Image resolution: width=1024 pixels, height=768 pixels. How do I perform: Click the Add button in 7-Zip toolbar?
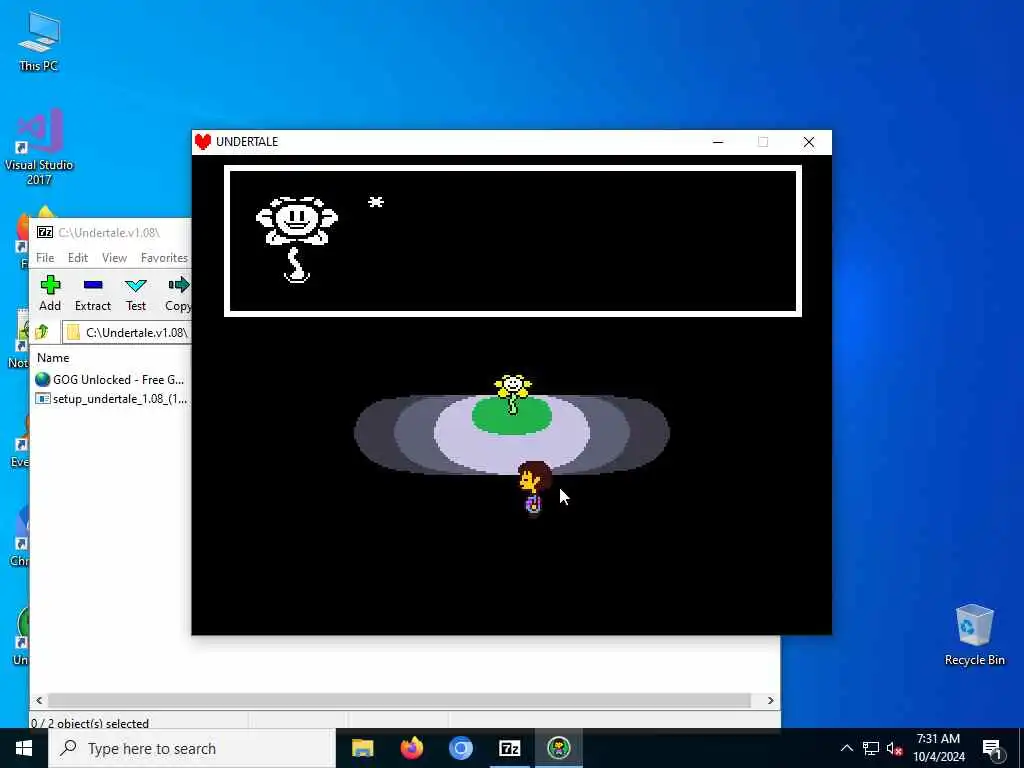tap(50, 293)
